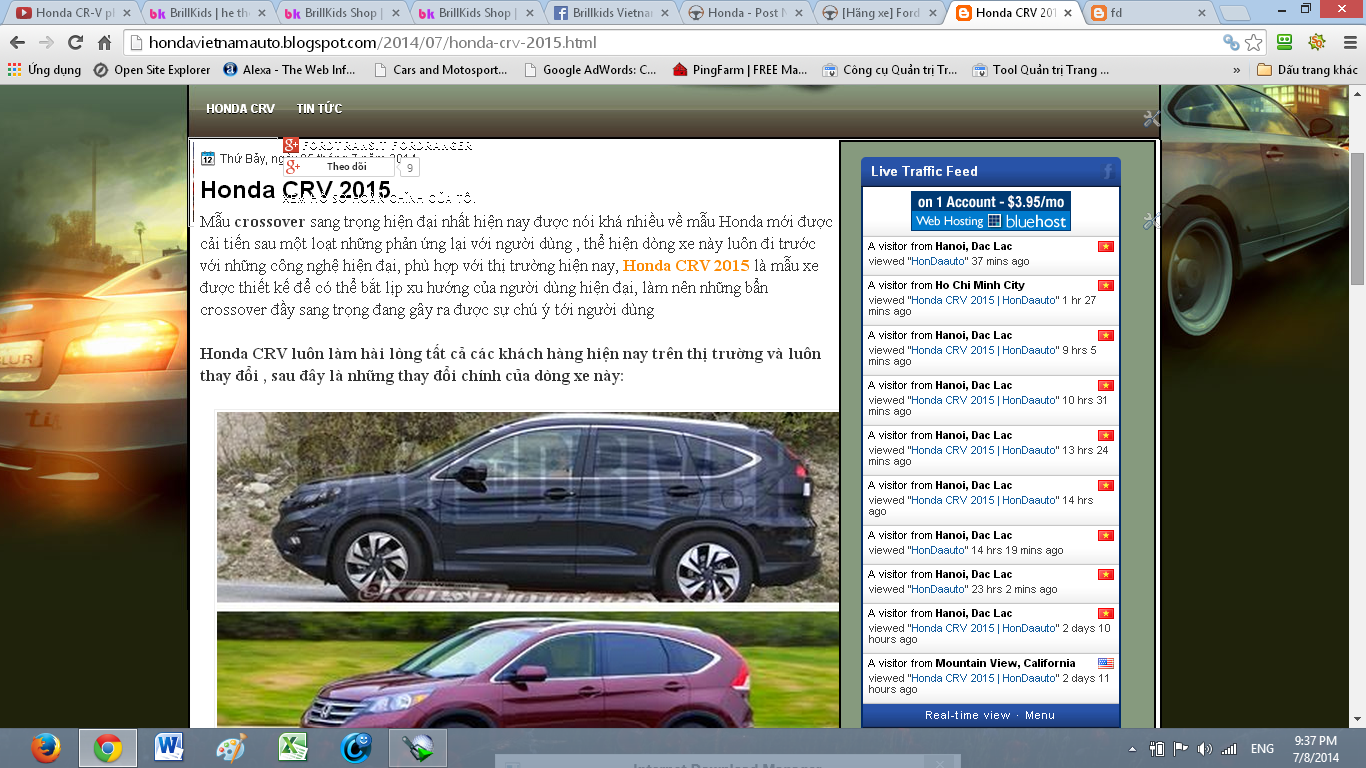
Task: Click the Chrome taskbar icon
Action: pyautogui.click(x=108, y=748)
